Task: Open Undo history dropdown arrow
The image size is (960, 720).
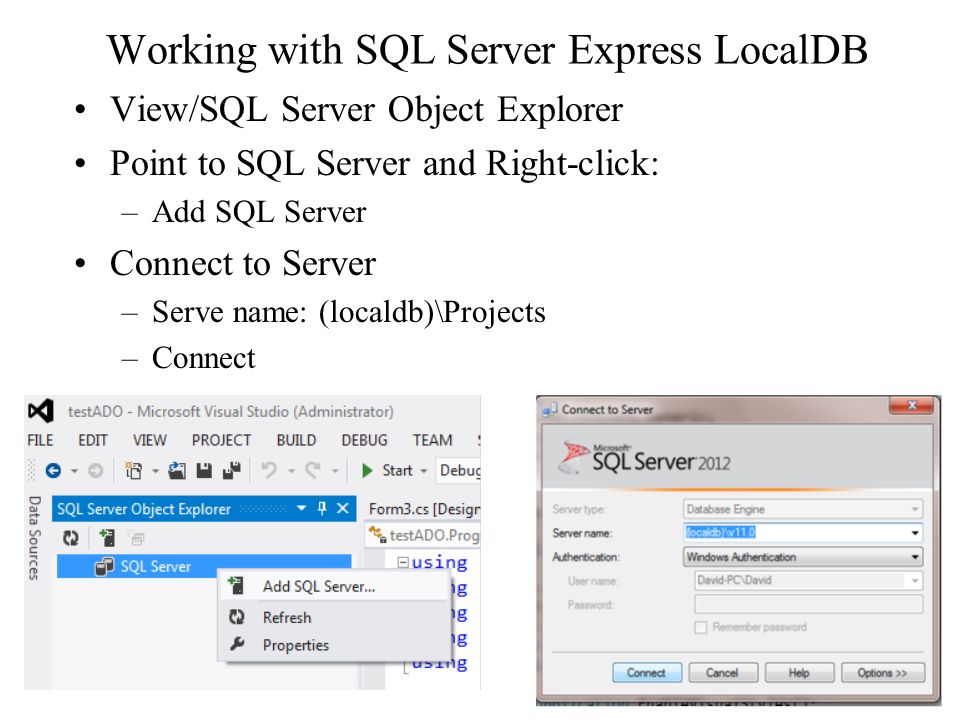Action: (x=291, y=471)
